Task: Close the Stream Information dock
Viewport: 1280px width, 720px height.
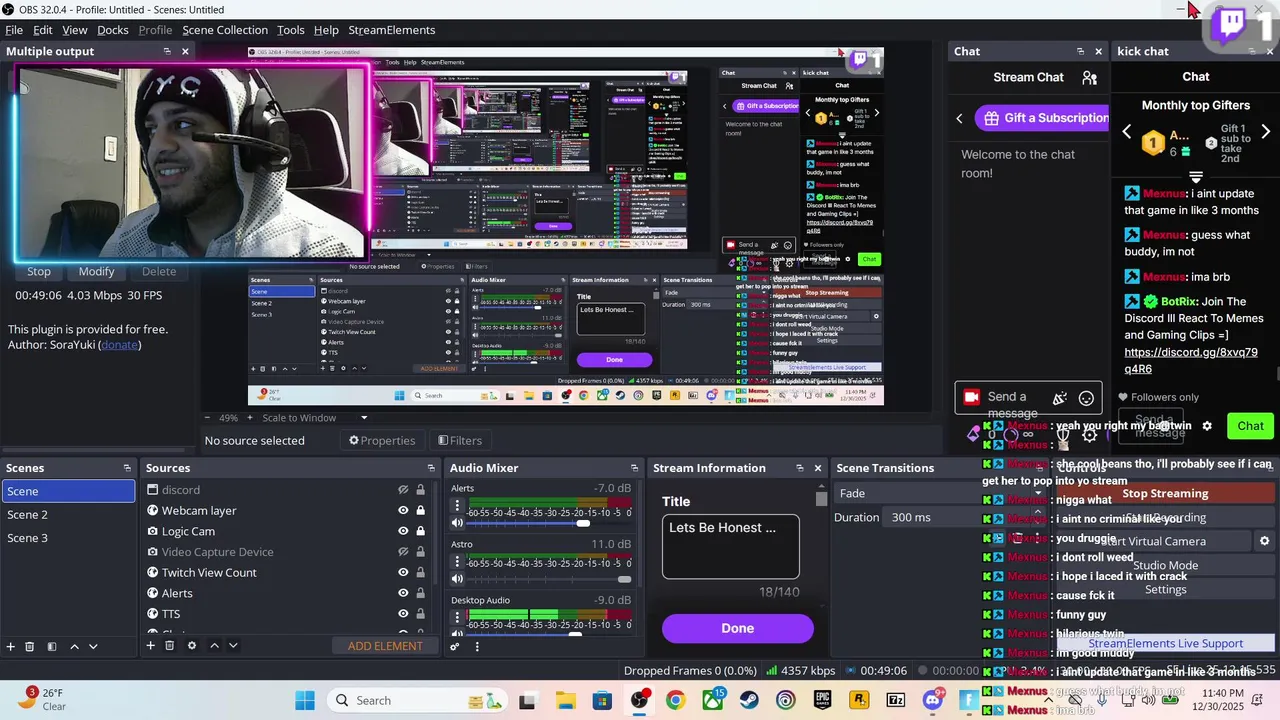Action: pyautogui.click(x=818, y=468)
